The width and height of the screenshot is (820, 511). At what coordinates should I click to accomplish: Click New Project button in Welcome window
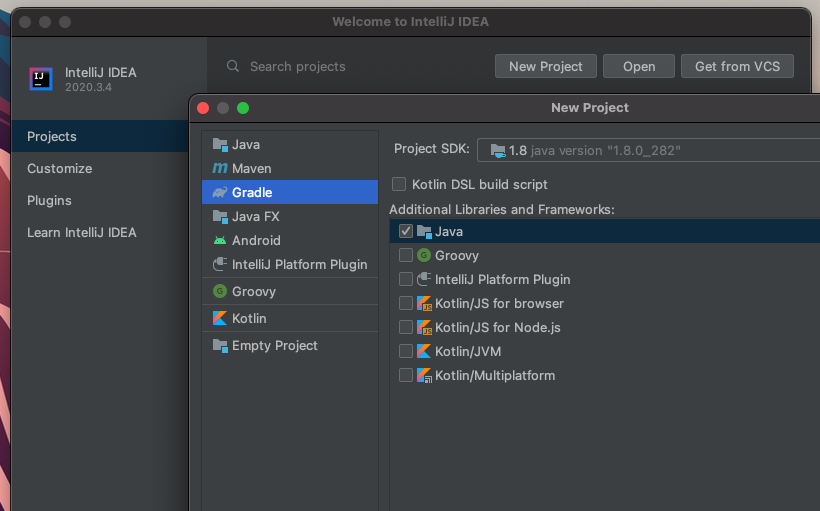click(545, 66)
